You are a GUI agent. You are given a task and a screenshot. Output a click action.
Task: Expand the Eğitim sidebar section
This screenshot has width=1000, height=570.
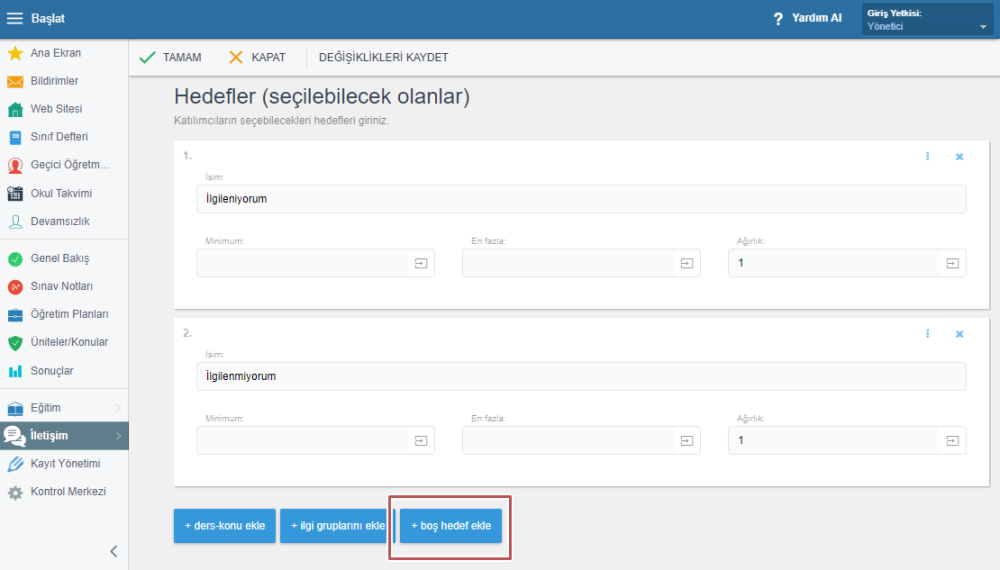click(119, 408)
